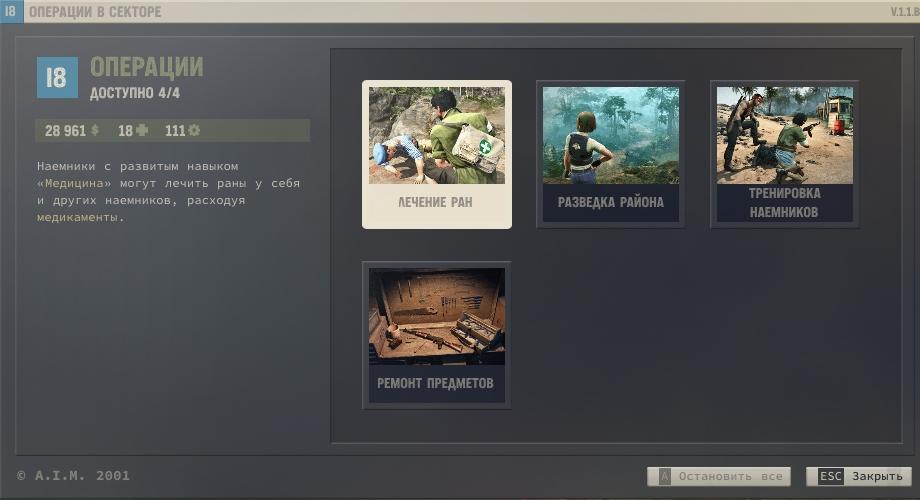This screenshot has height=500, width=920.
Task: Click the ДОСТУПНО 4/4 counter
Action: pos(135,94)
